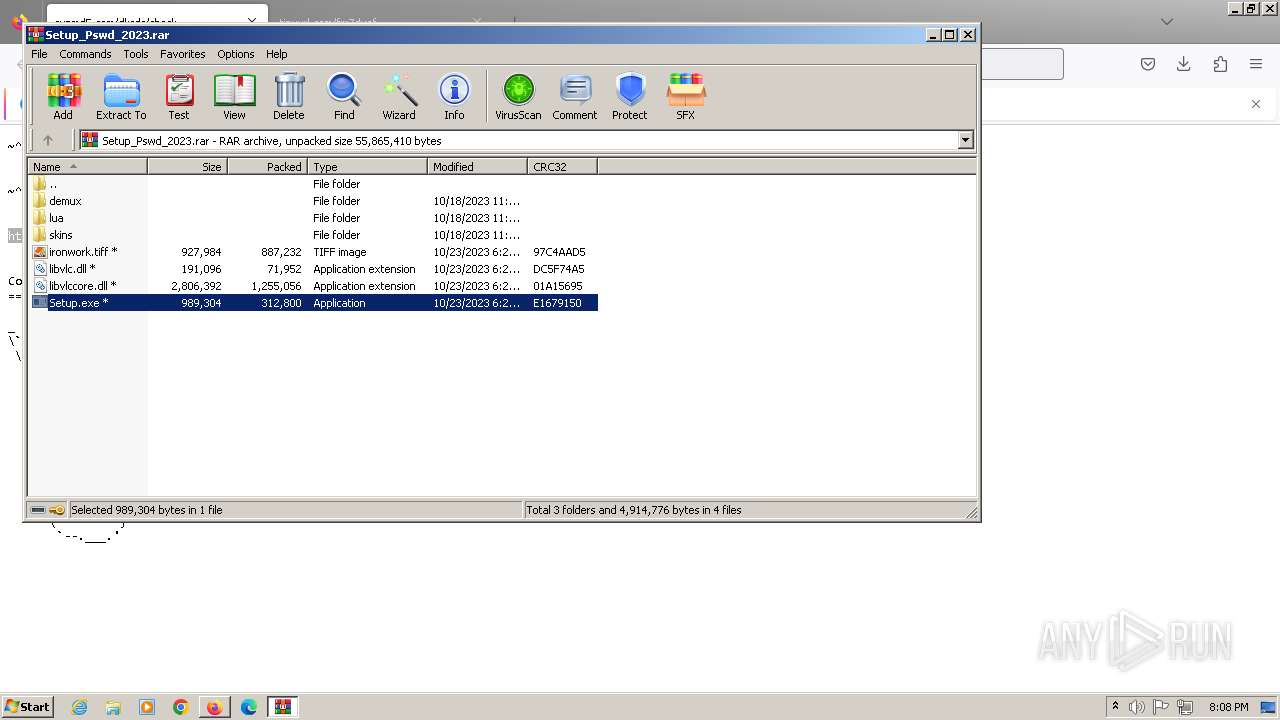The width and height of the screenshot is (1280, 720).
Task: Open Firefox extensions puzzle icon
Action: tap(1220, 64)
